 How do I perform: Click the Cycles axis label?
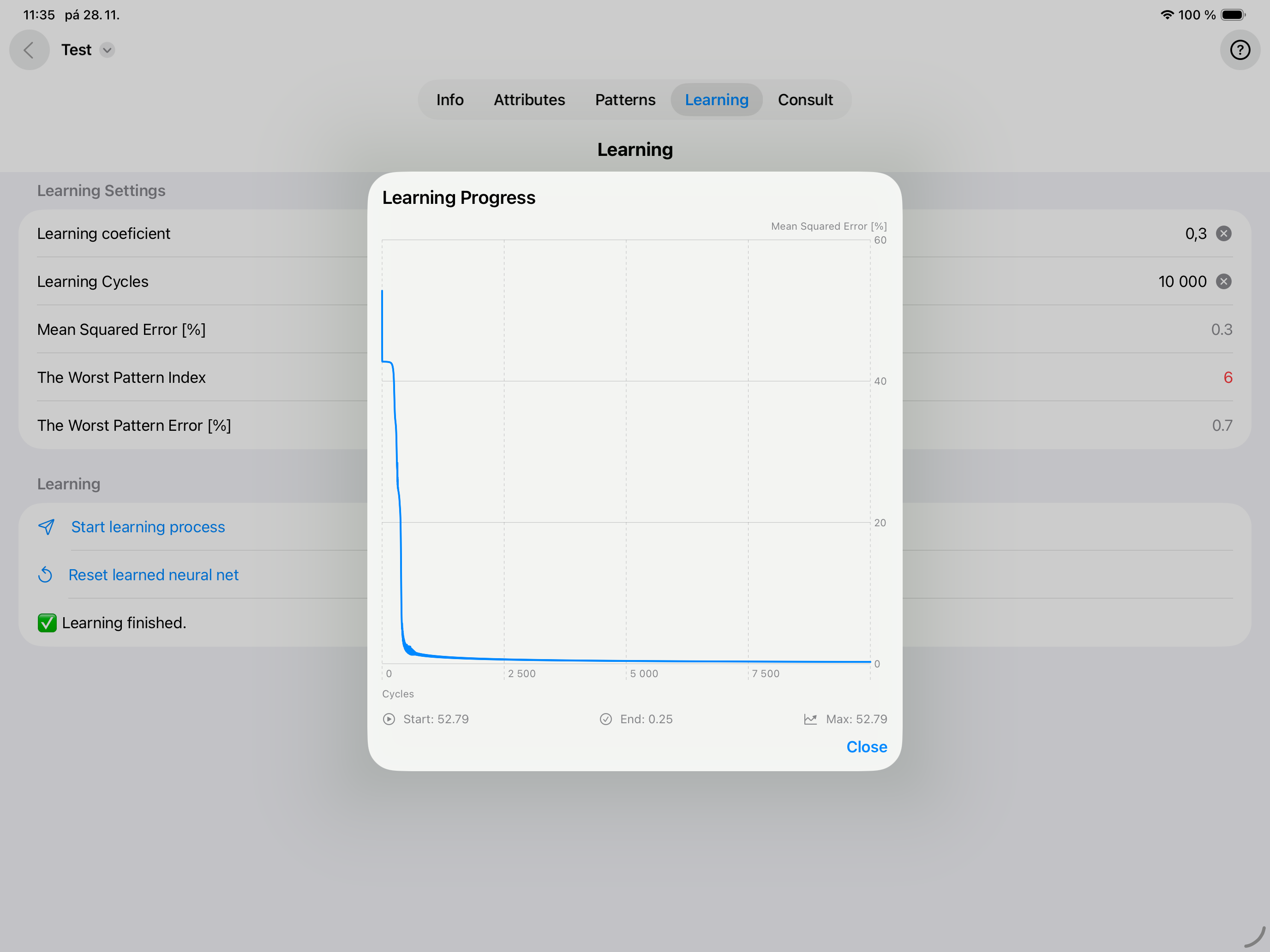(x=398, y=694)
